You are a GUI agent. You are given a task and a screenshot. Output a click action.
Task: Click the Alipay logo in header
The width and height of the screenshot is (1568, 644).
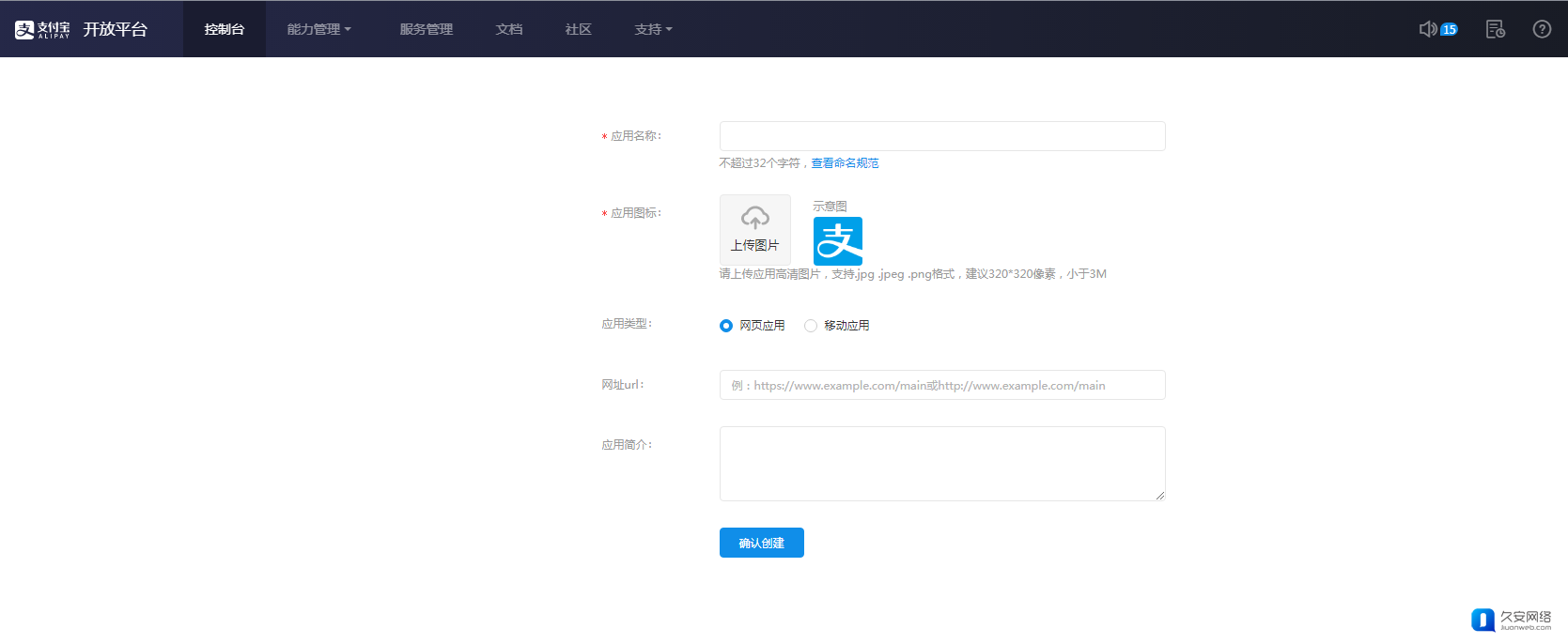(42, 29)
